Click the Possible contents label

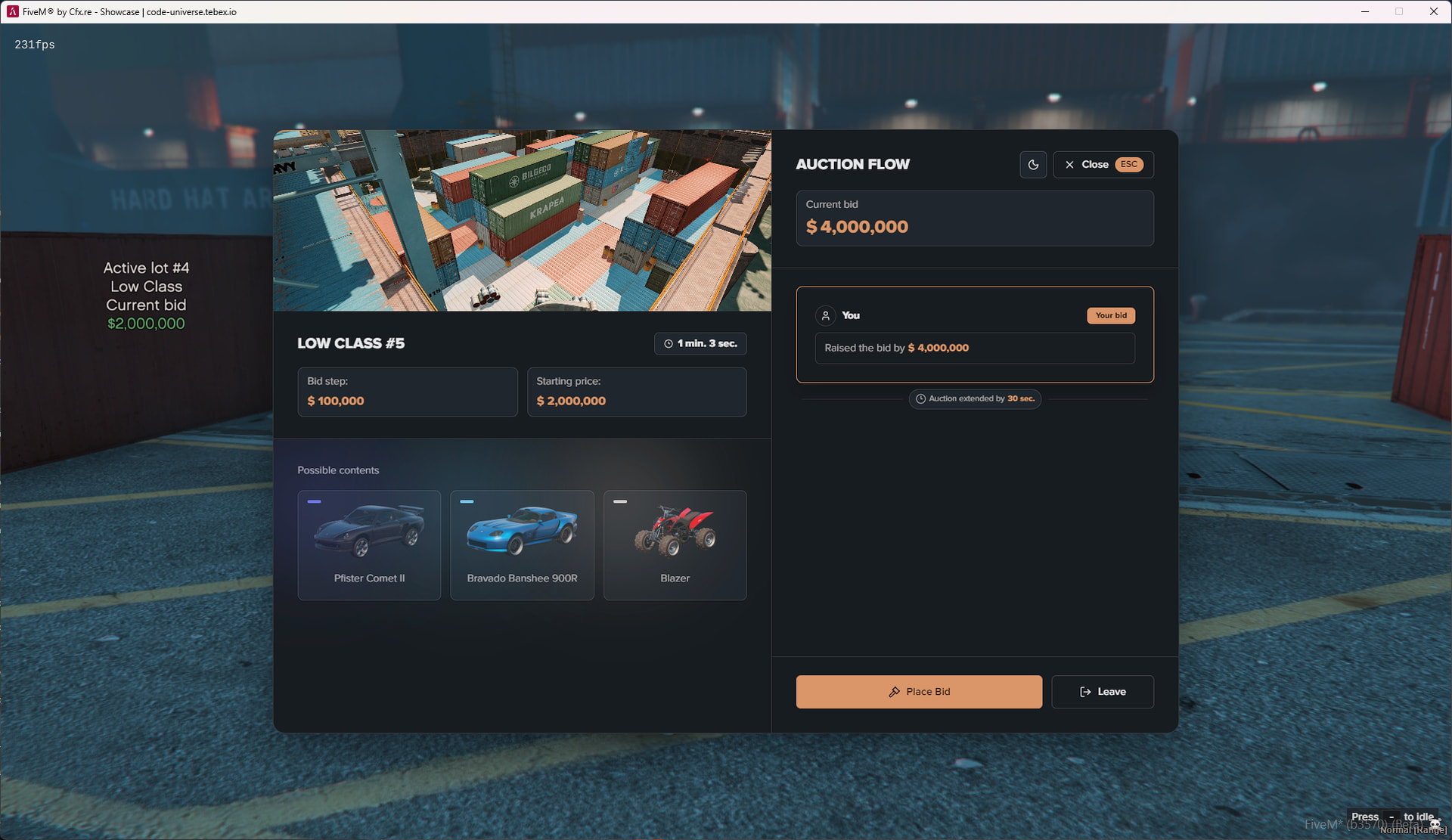click(x=338, y=470)
